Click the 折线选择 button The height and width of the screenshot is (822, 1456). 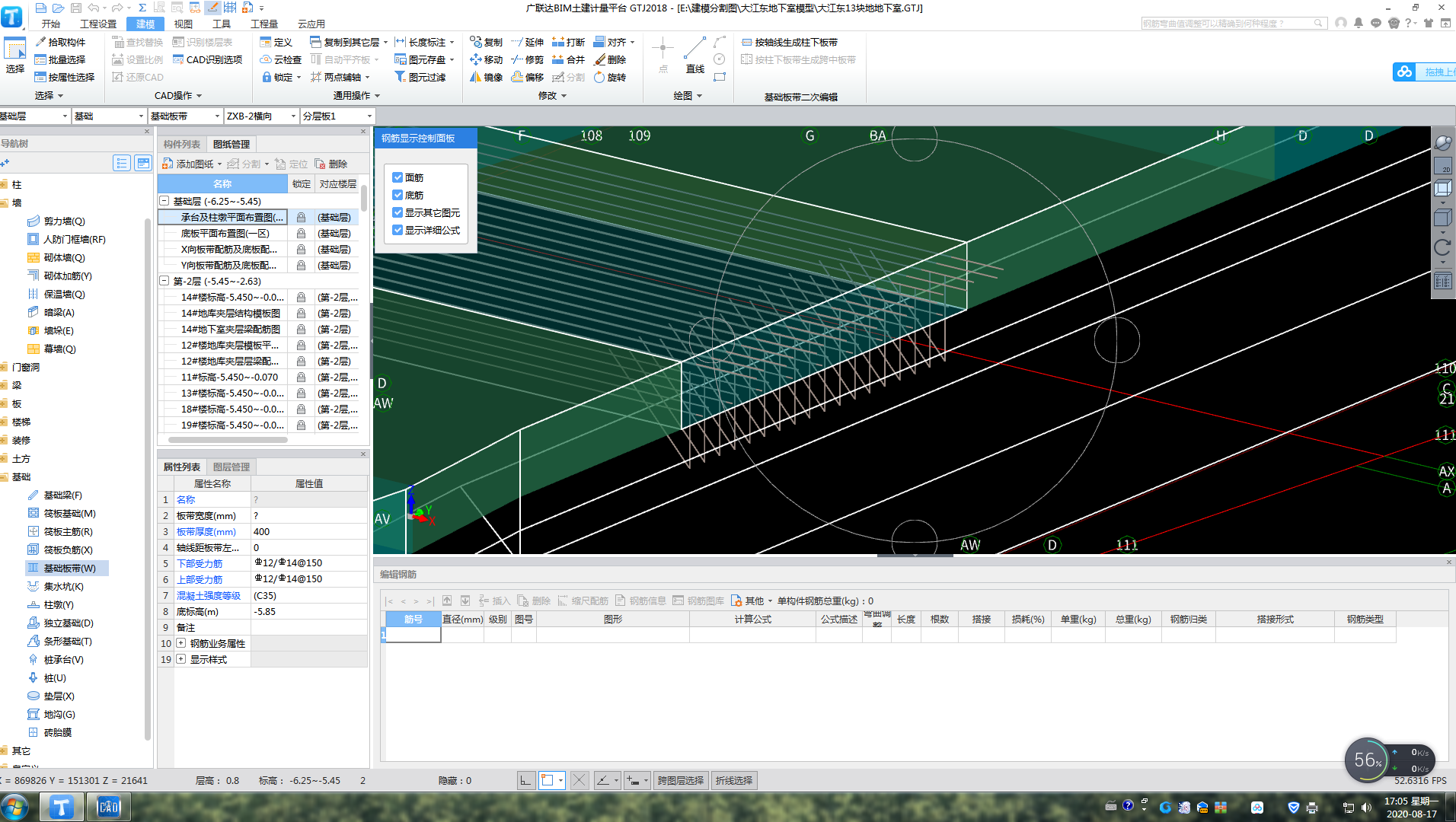pyautogui.click(x=733, y=780)
